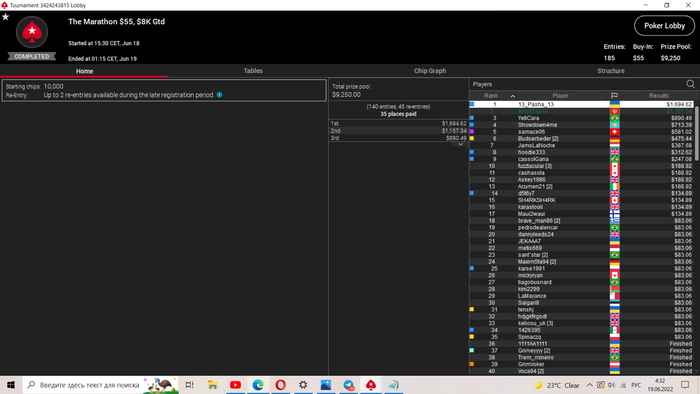Open Task View in taskbar
The width and height of the screenshot is (700, 394).
pyautogui.click(x=189, y=385)
